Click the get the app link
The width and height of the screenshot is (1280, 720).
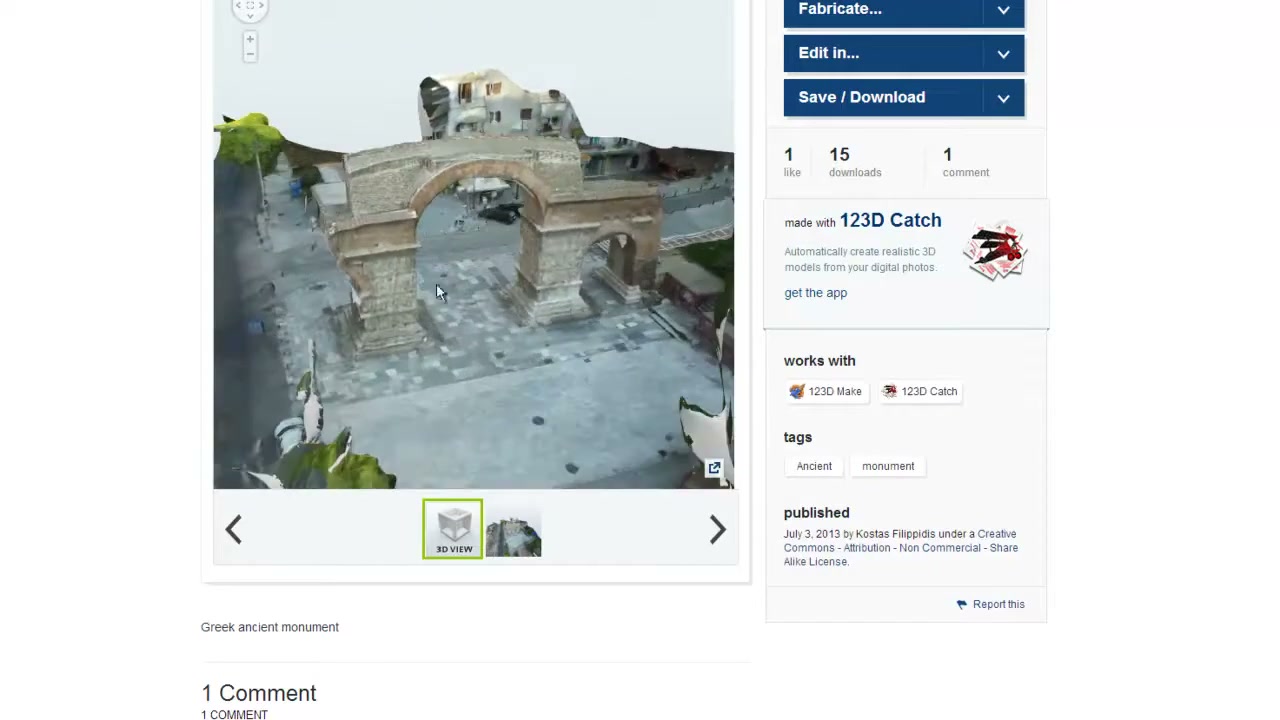[815, 293]
